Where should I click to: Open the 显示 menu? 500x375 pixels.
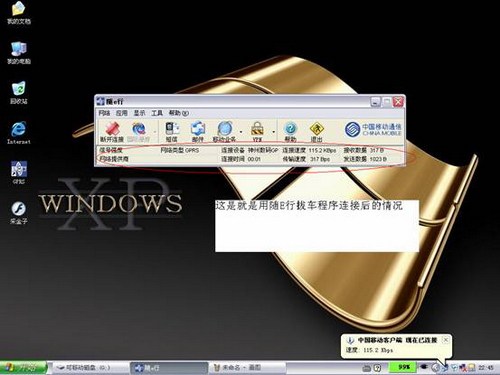[139, 113]
